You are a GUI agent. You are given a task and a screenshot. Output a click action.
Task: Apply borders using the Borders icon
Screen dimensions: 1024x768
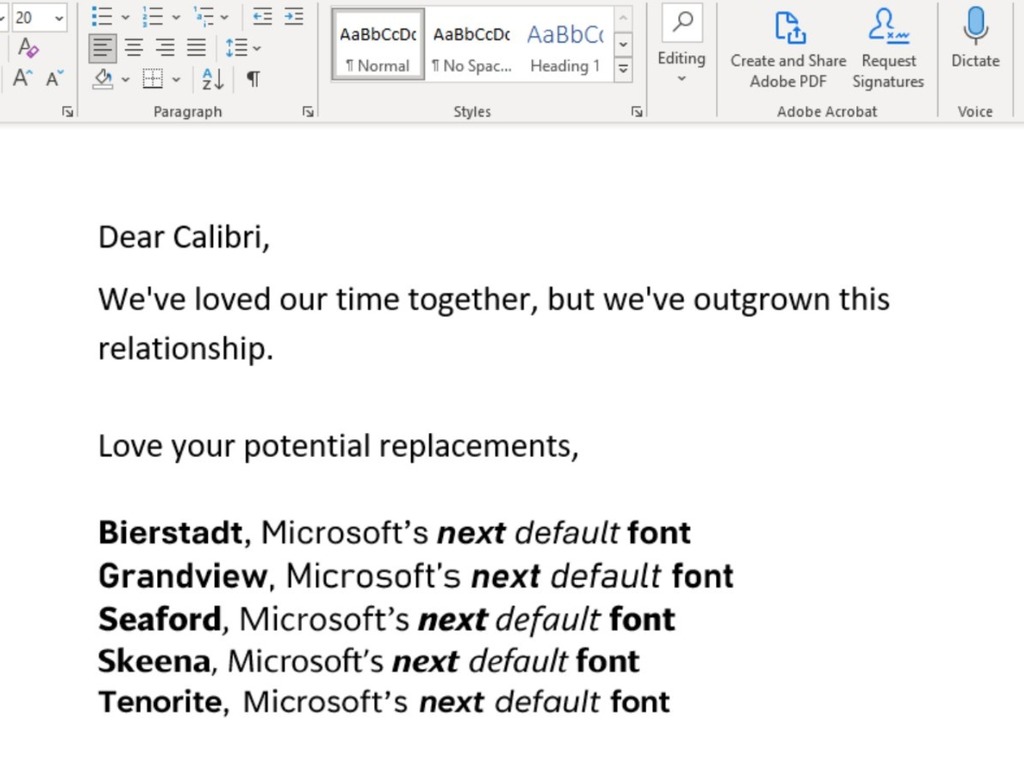(153, 79)
